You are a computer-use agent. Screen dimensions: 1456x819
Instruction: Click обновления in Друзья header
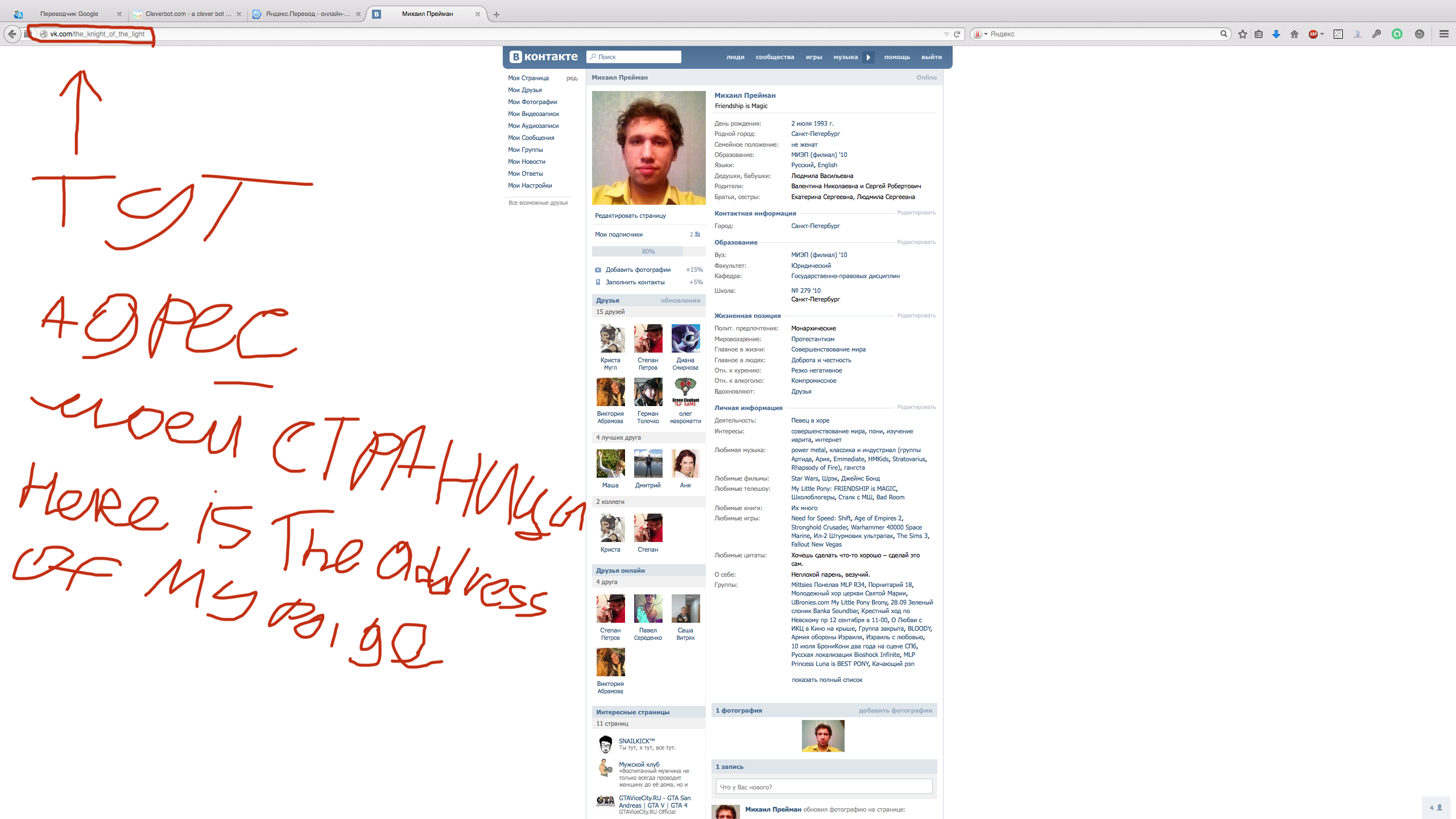[x=680, y=300]
